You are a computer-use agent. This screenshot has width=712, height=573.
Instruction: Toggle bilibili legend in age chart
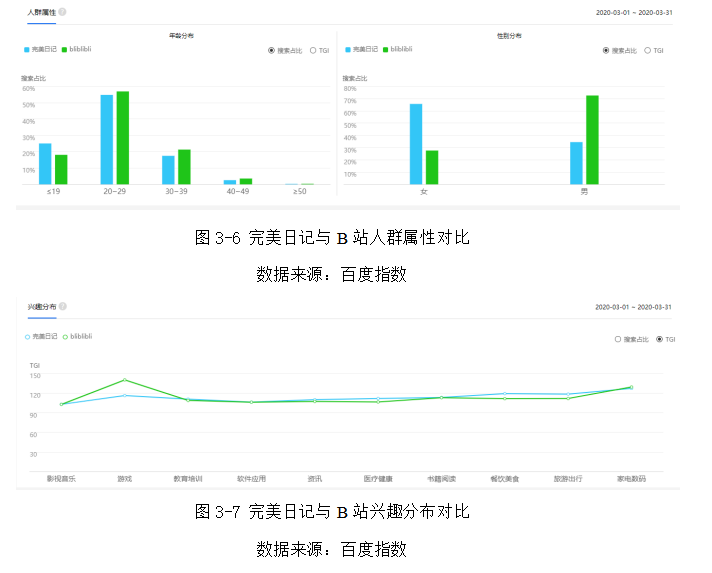pyautogui.click(x=77, y=49)
